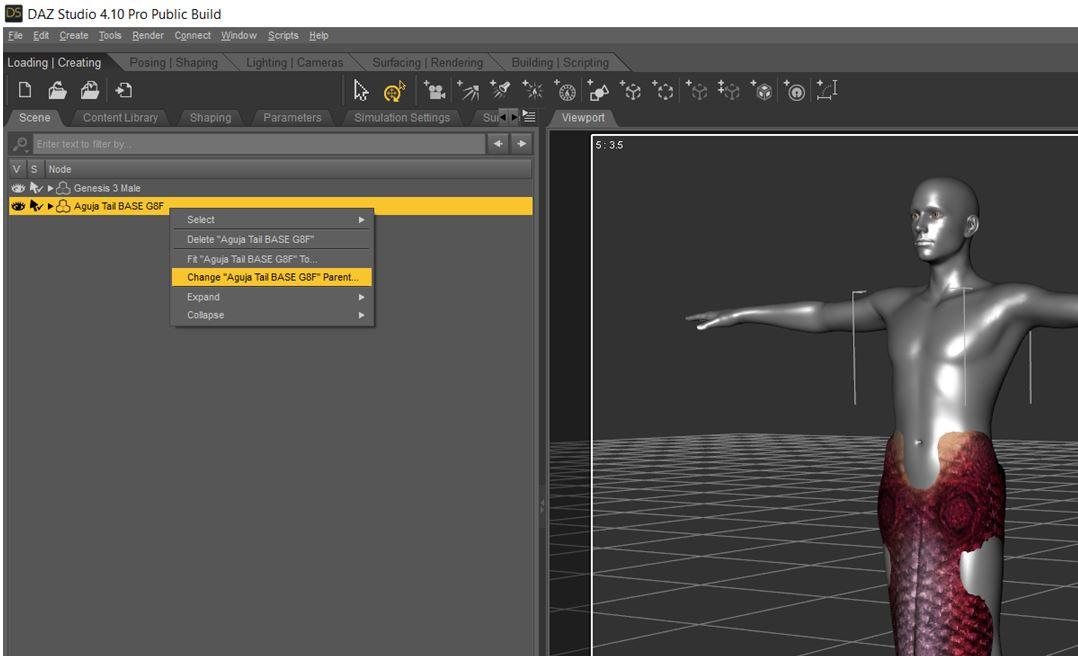
Task: Create a new camera with camera icon
Action: 434,91
